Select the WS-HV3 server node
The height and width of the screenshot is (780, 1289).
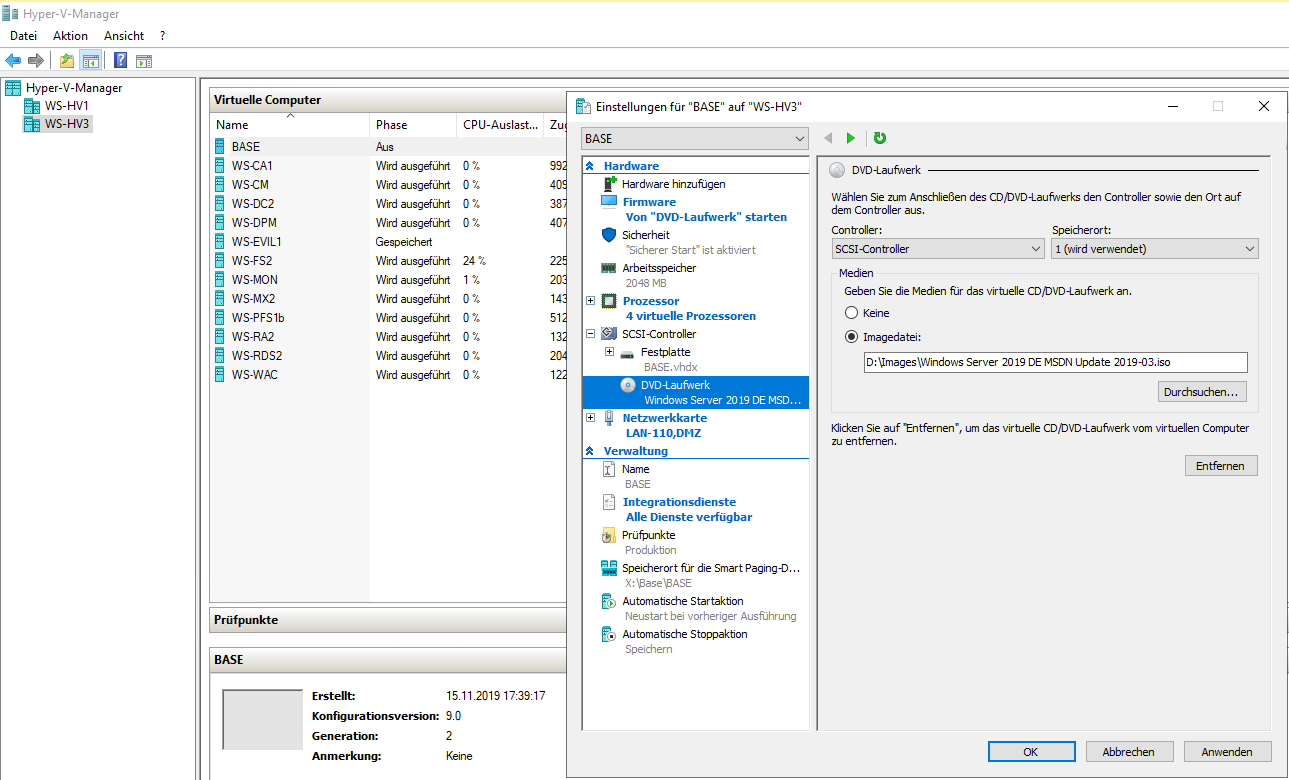(x=57, y=124)
